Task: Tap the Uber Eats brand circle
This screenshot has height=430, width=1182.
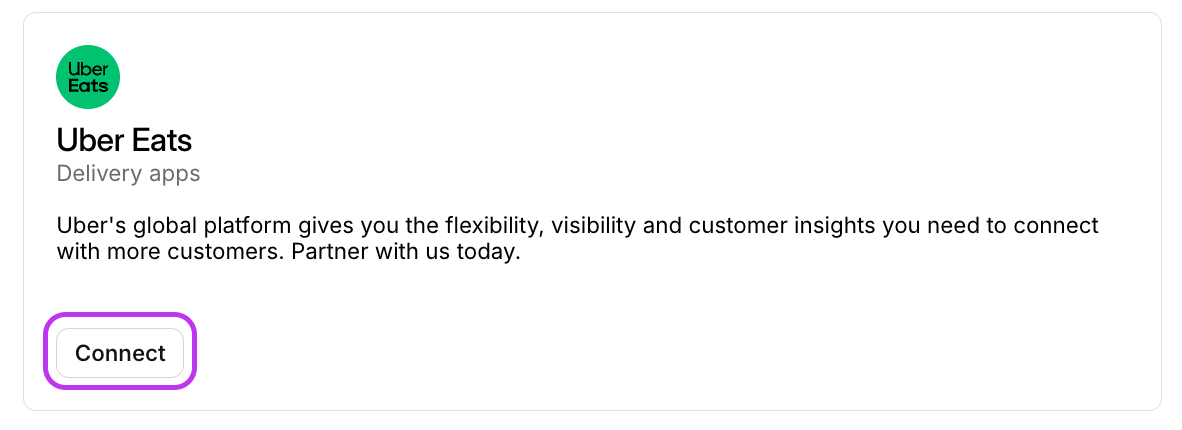Action: tap(88, 77)
